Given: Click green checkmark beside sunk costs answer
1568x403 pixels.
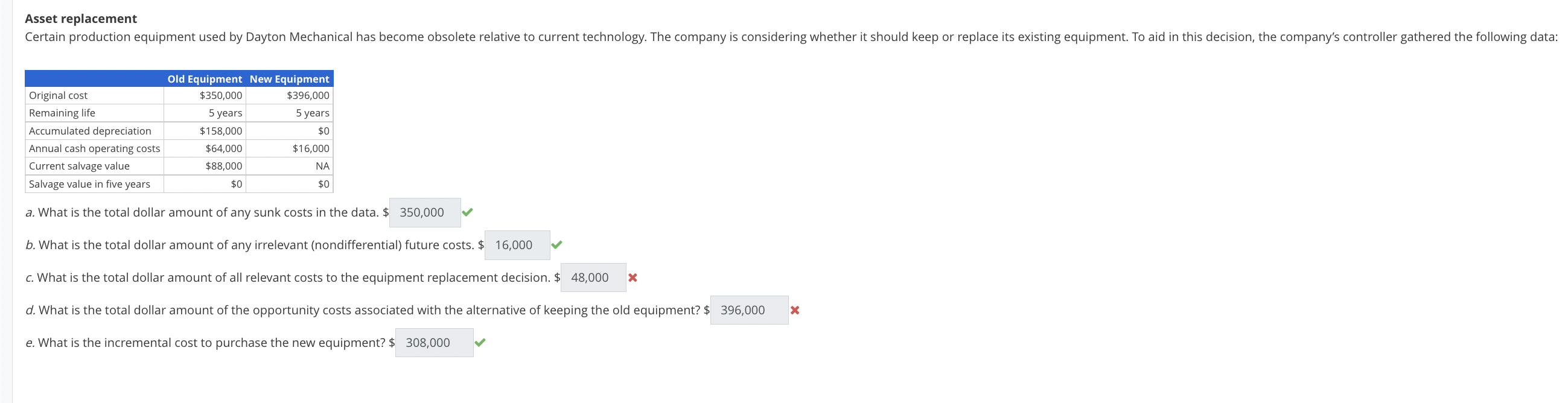Looking at the screenshot, I should [467, 212].
